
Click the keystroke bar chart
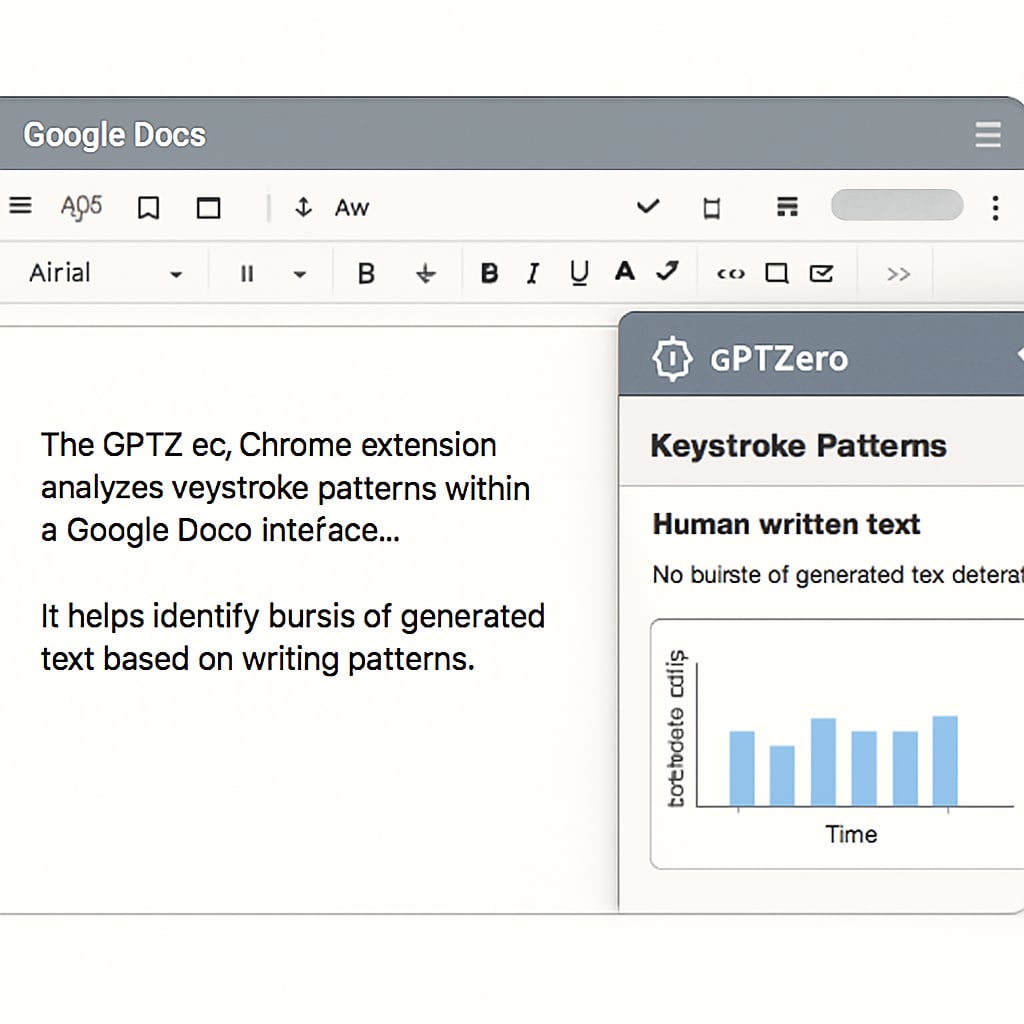[838, 744]
